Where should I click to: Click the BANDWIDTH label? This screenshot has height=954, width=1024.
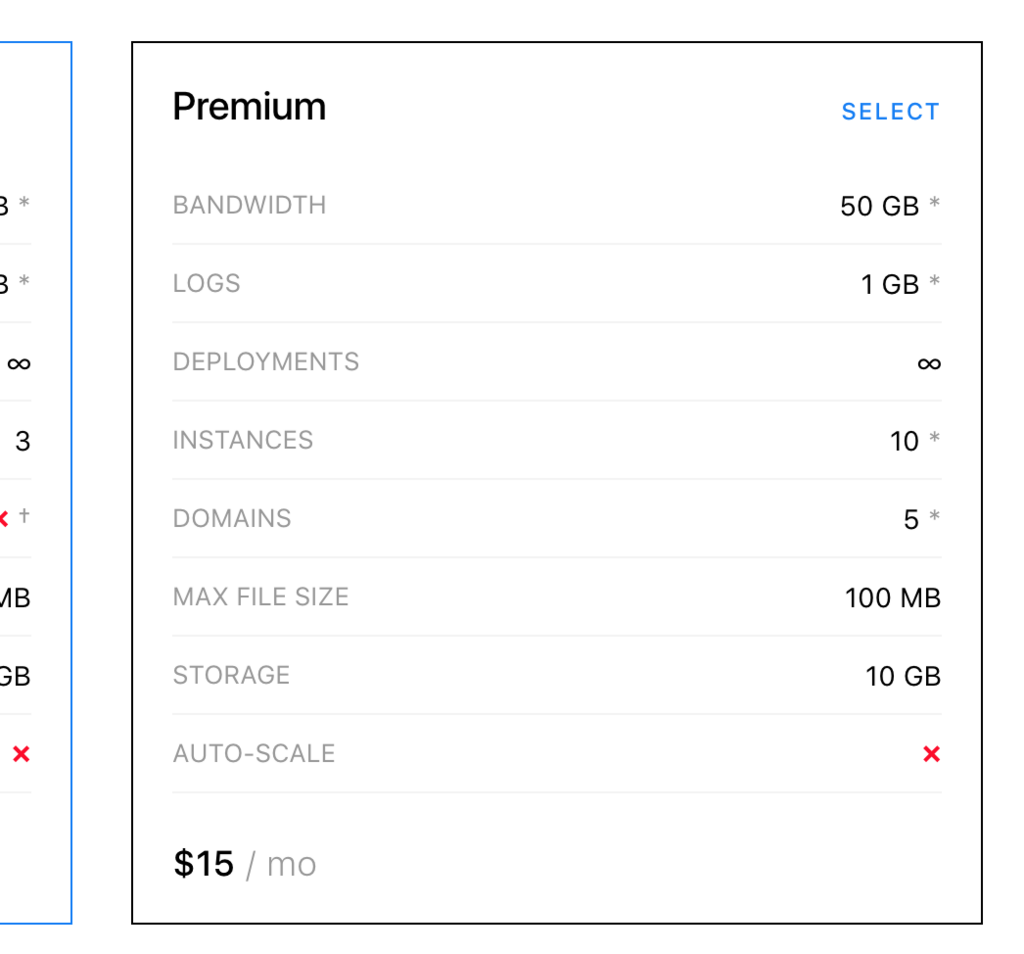coord(249,205)
